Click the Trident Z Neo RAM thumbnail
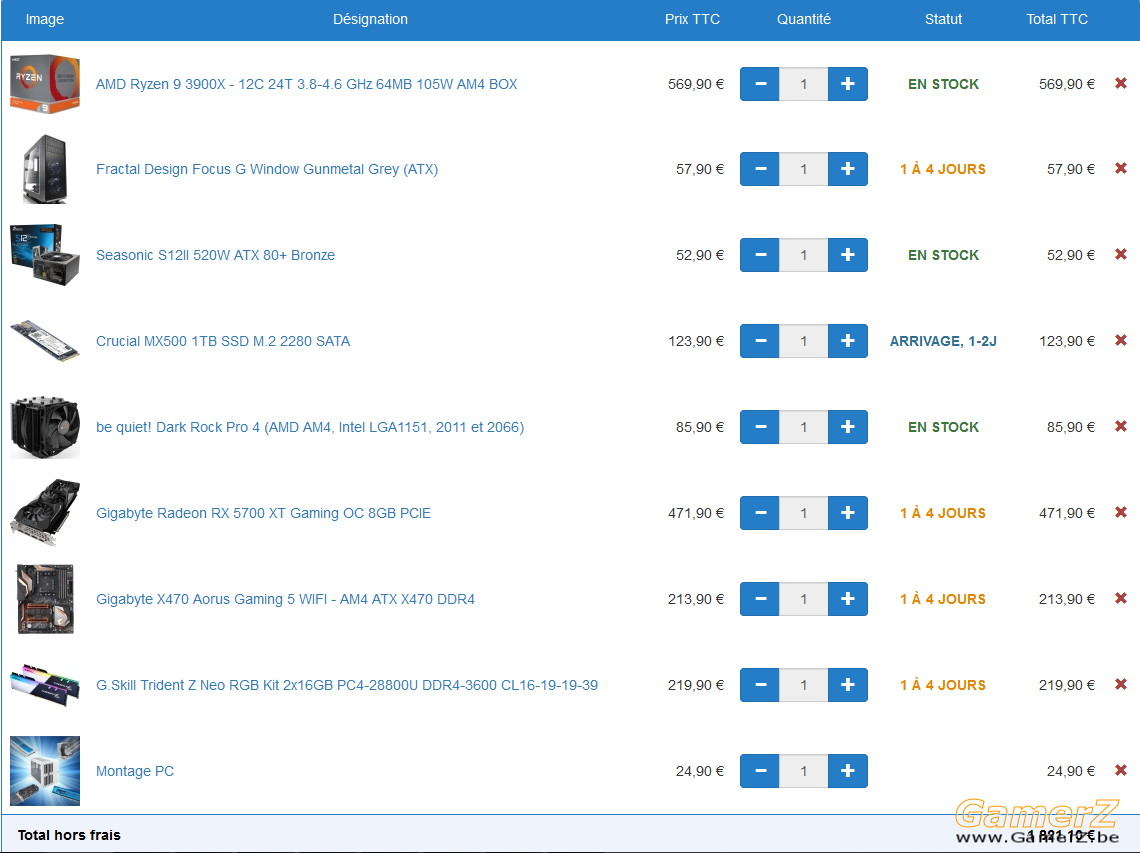 coord(45,684)
